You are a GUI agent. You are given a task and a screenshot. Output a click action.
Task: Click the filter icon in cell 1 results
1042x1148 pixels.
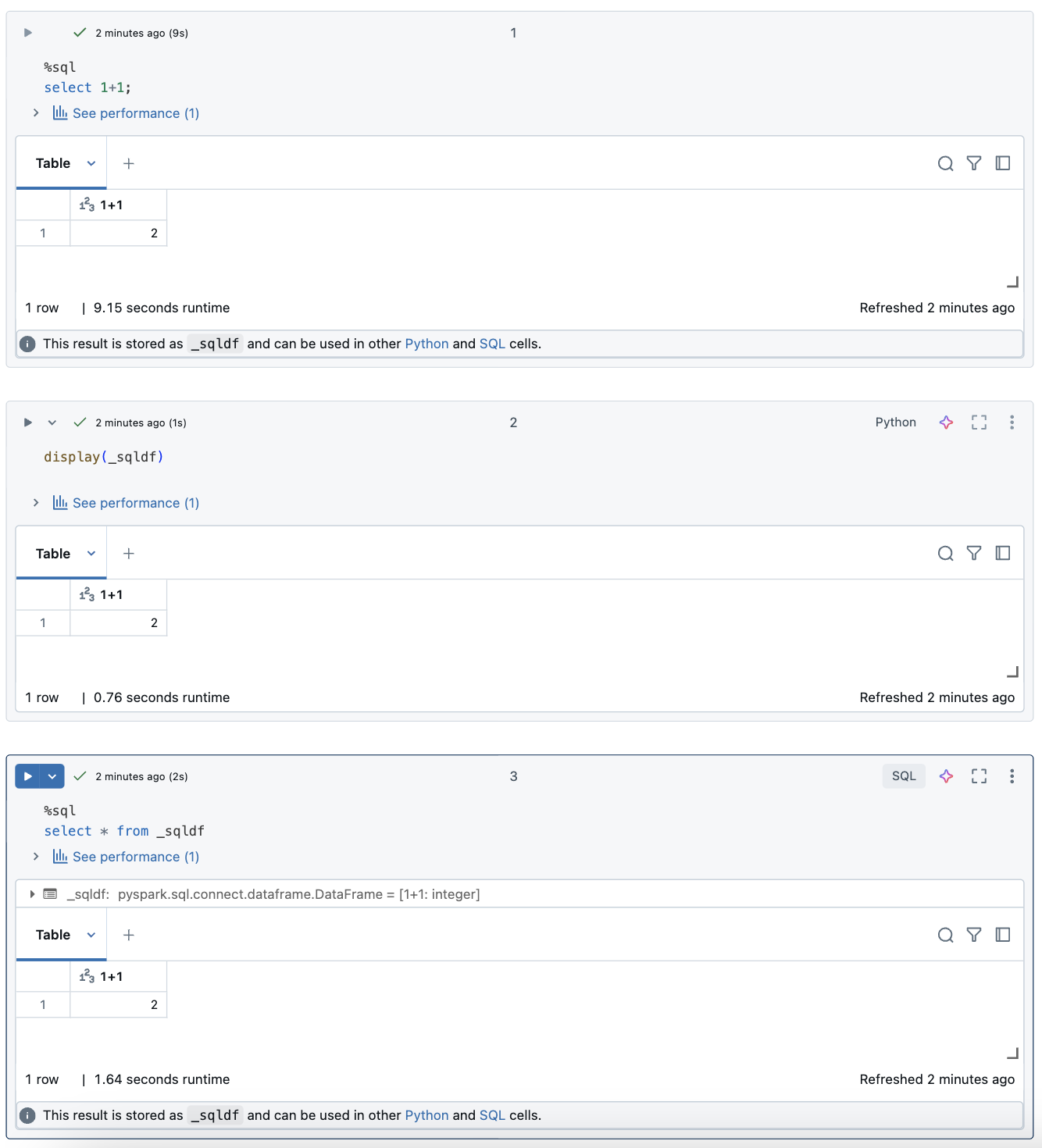pos(973,163)
